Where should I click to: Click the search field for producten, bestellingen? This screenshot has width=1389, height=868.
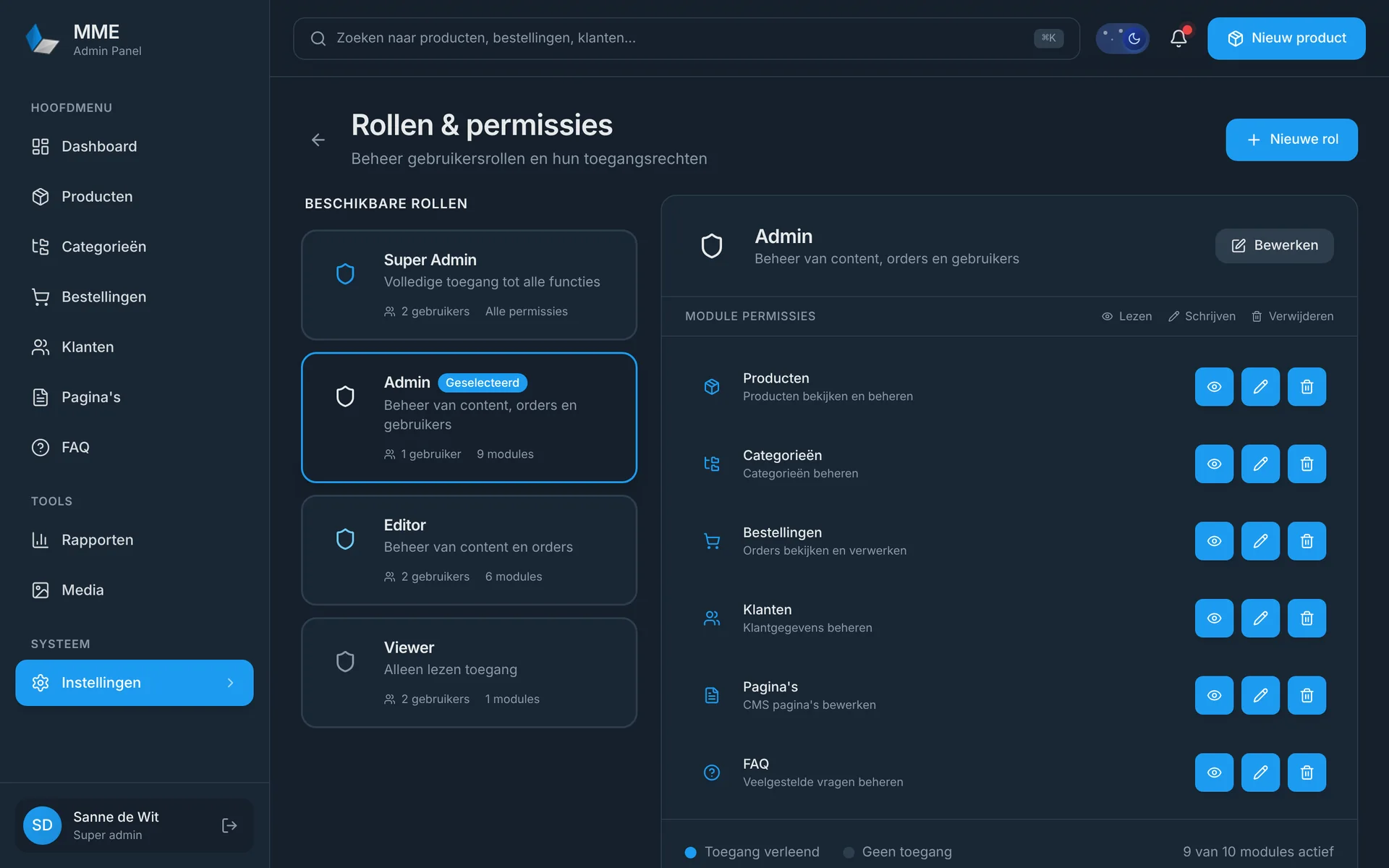(x=686, y=38)
